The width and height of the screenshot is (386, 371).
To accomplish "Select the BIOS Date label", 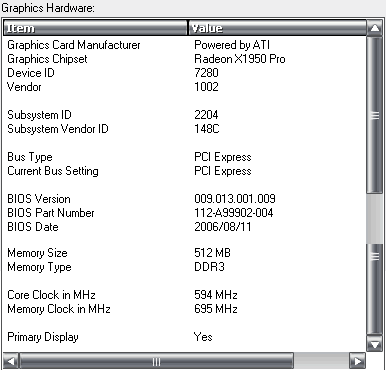I will (33, 227).
